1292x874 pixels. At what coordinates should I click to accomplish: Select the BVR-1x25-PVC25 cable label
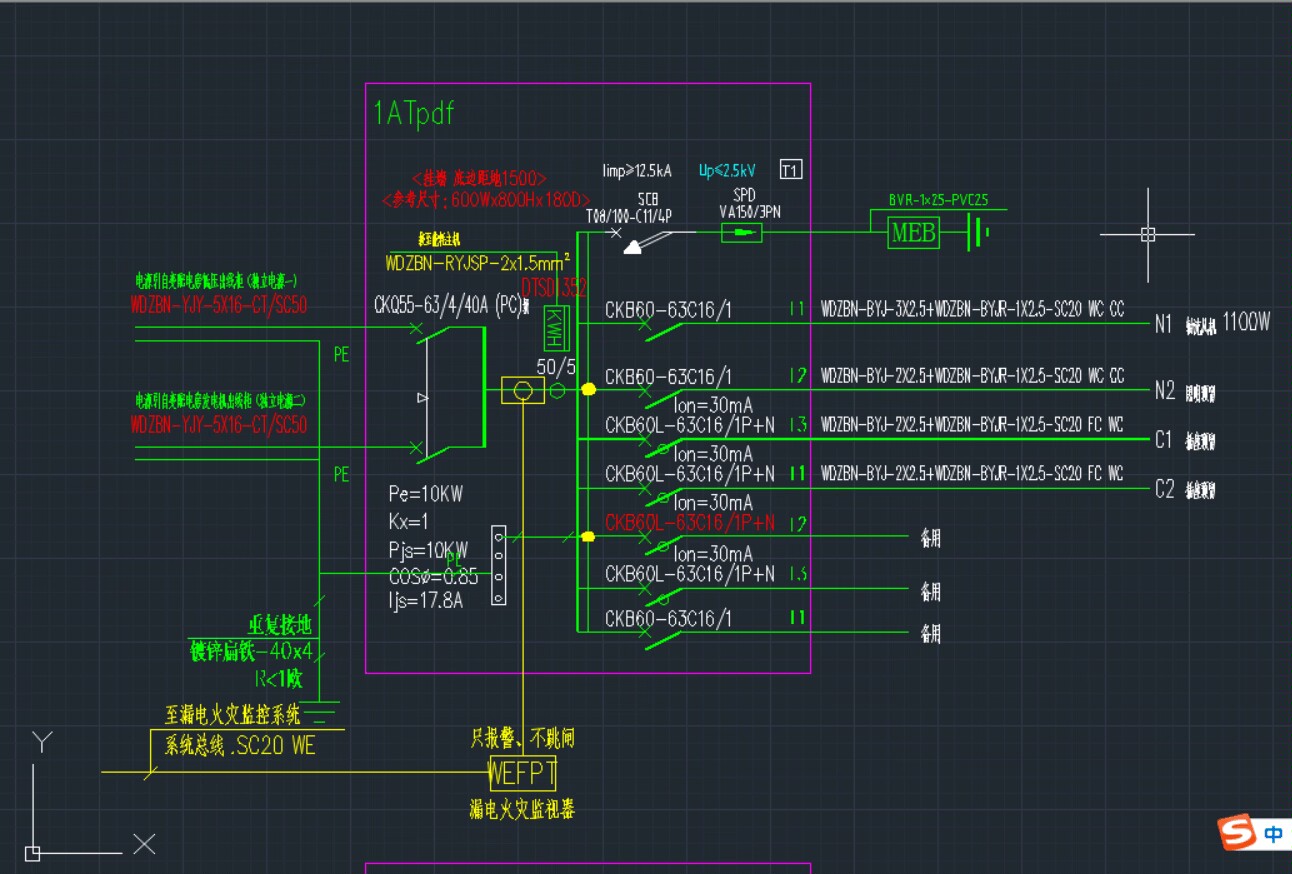tap(938, 201)
